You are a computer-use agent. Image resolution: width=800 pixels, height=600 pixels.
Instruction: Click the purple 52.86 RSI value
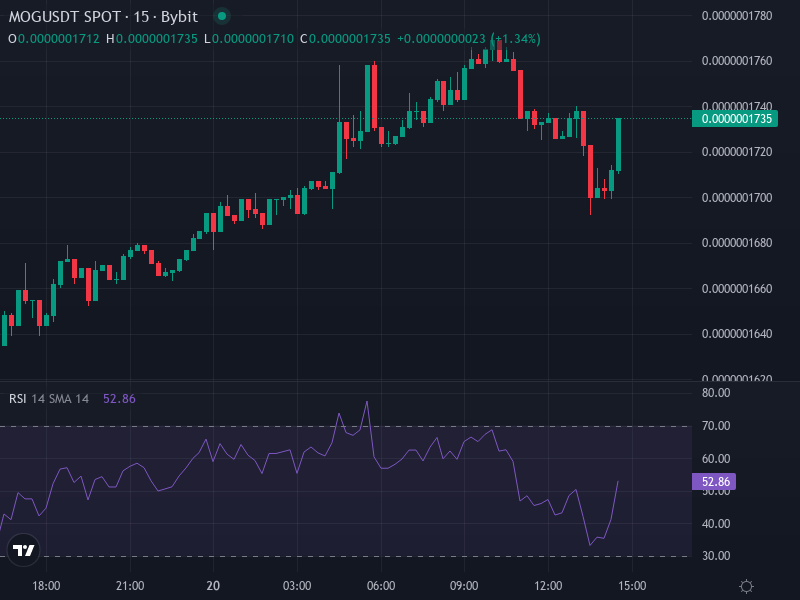[x=118, y=399]
